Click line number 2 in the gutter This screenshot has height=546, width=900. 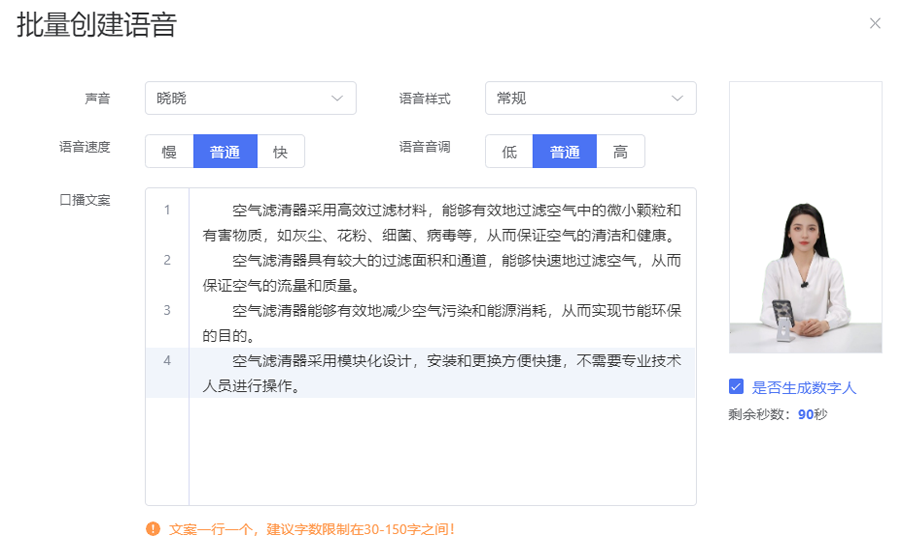click(167, 260)
